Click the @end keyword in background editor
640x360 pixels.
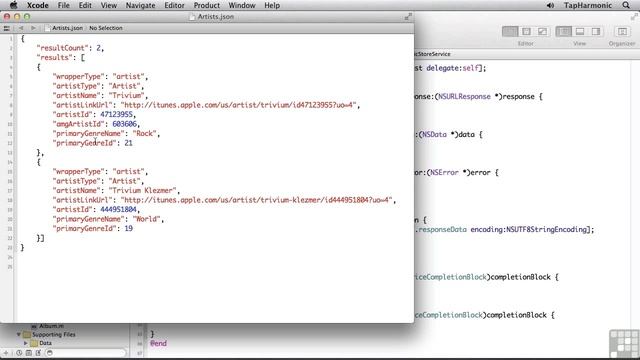click(158, 343)
